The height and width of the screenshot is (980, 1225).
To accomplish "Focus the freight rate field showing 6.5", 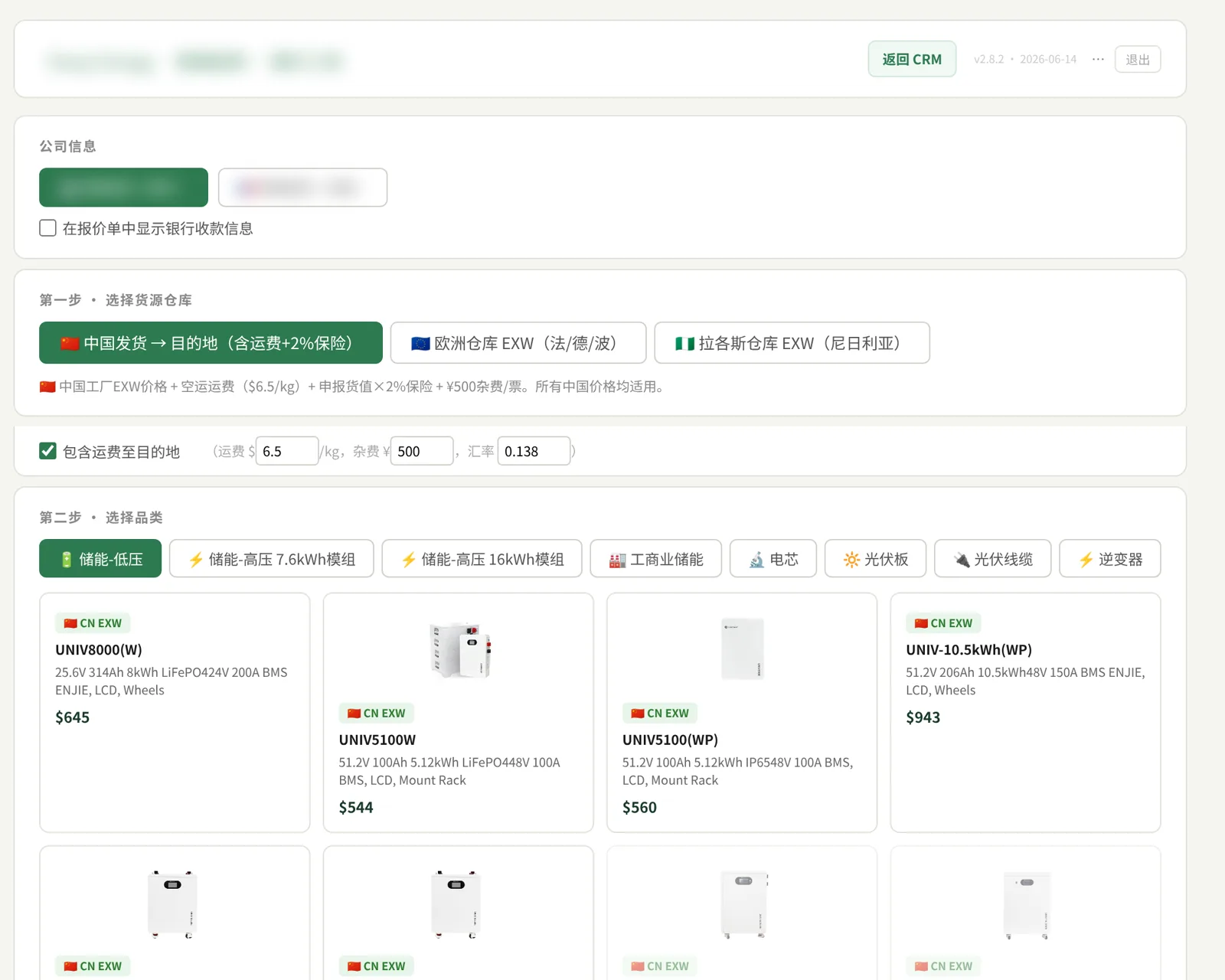I will [286, 451].
